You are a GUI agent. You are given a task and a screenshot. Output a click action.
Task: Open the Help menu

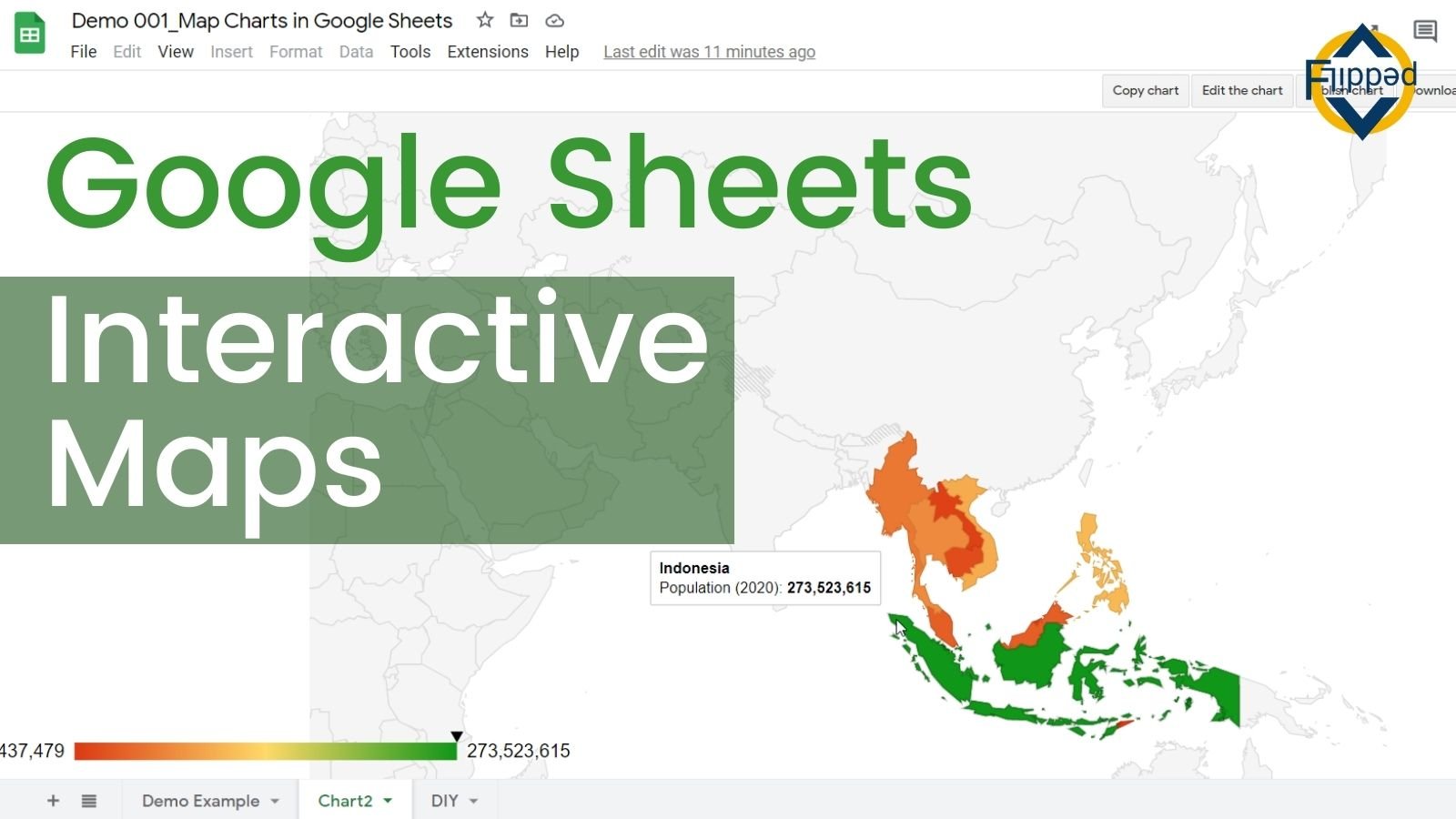(x=561, y=52)
